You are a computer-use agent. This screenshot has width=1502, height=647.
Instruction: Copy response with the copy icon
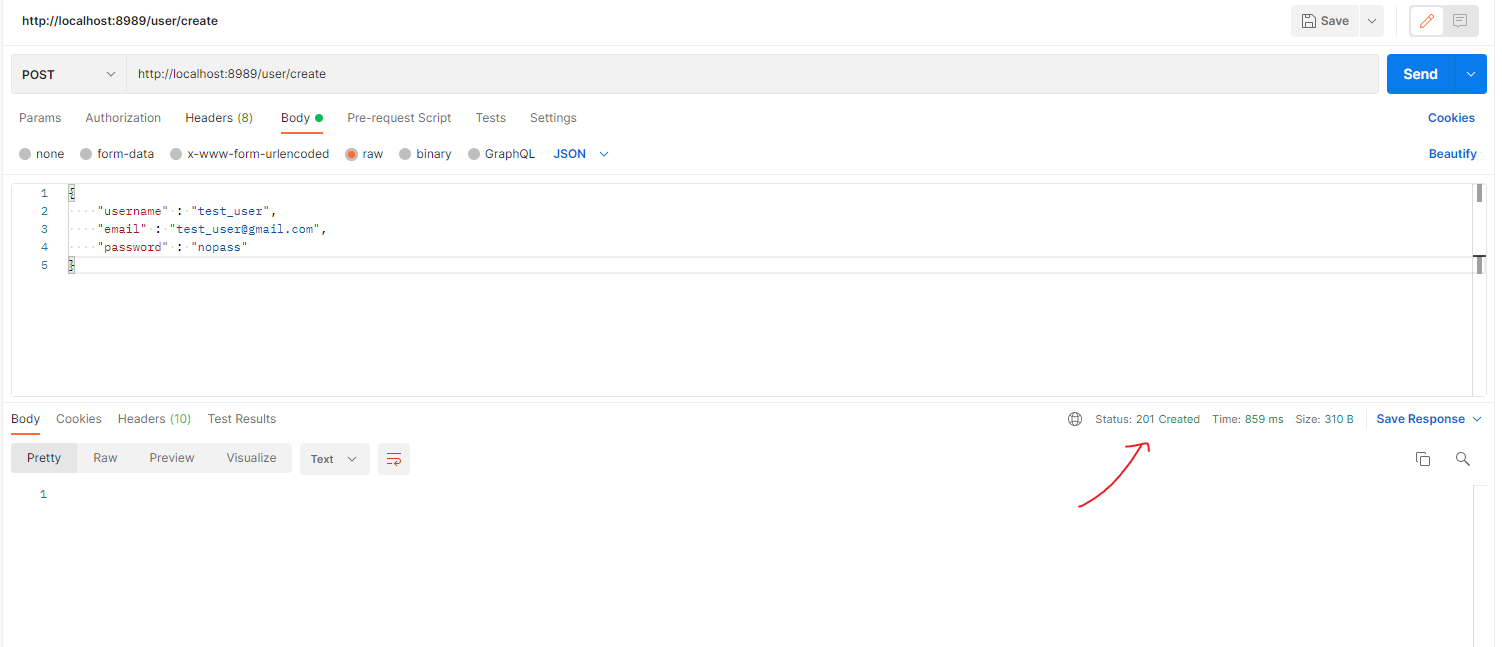click(x=1423, y=459)
